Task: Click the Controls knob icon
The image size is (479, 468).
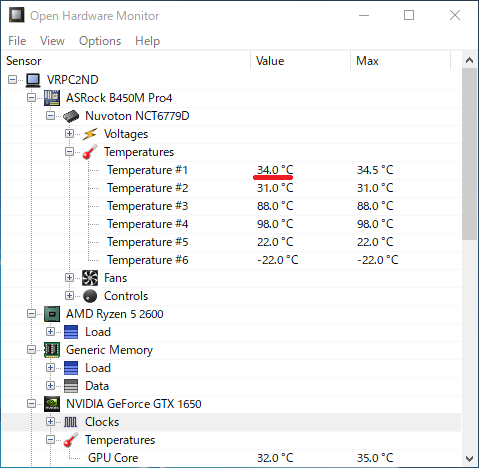Action: coord(90,296)
